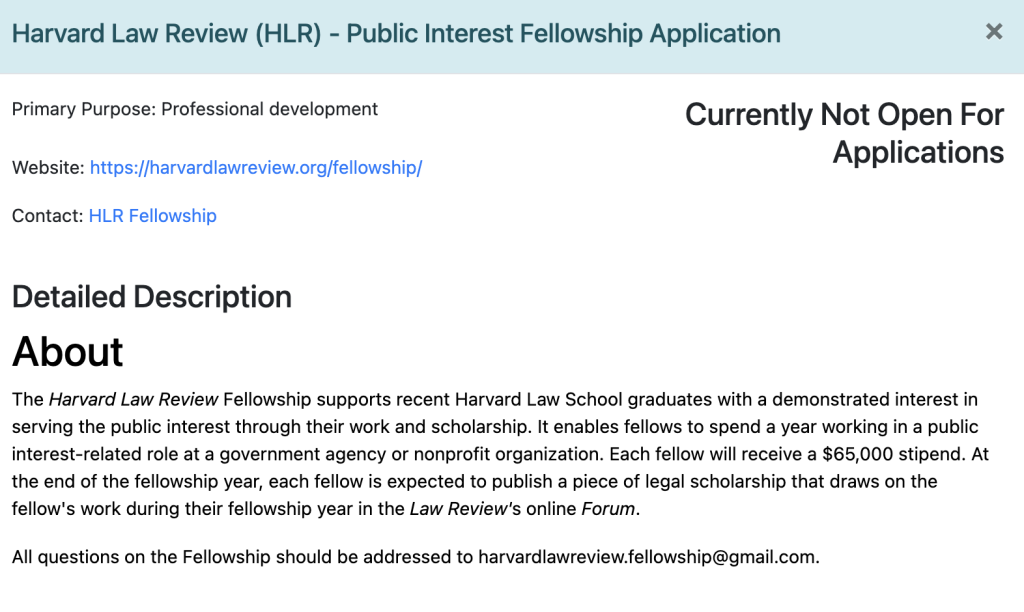Click the Website label
This screenshot has height=612, width=1024.
click(48, 168)
